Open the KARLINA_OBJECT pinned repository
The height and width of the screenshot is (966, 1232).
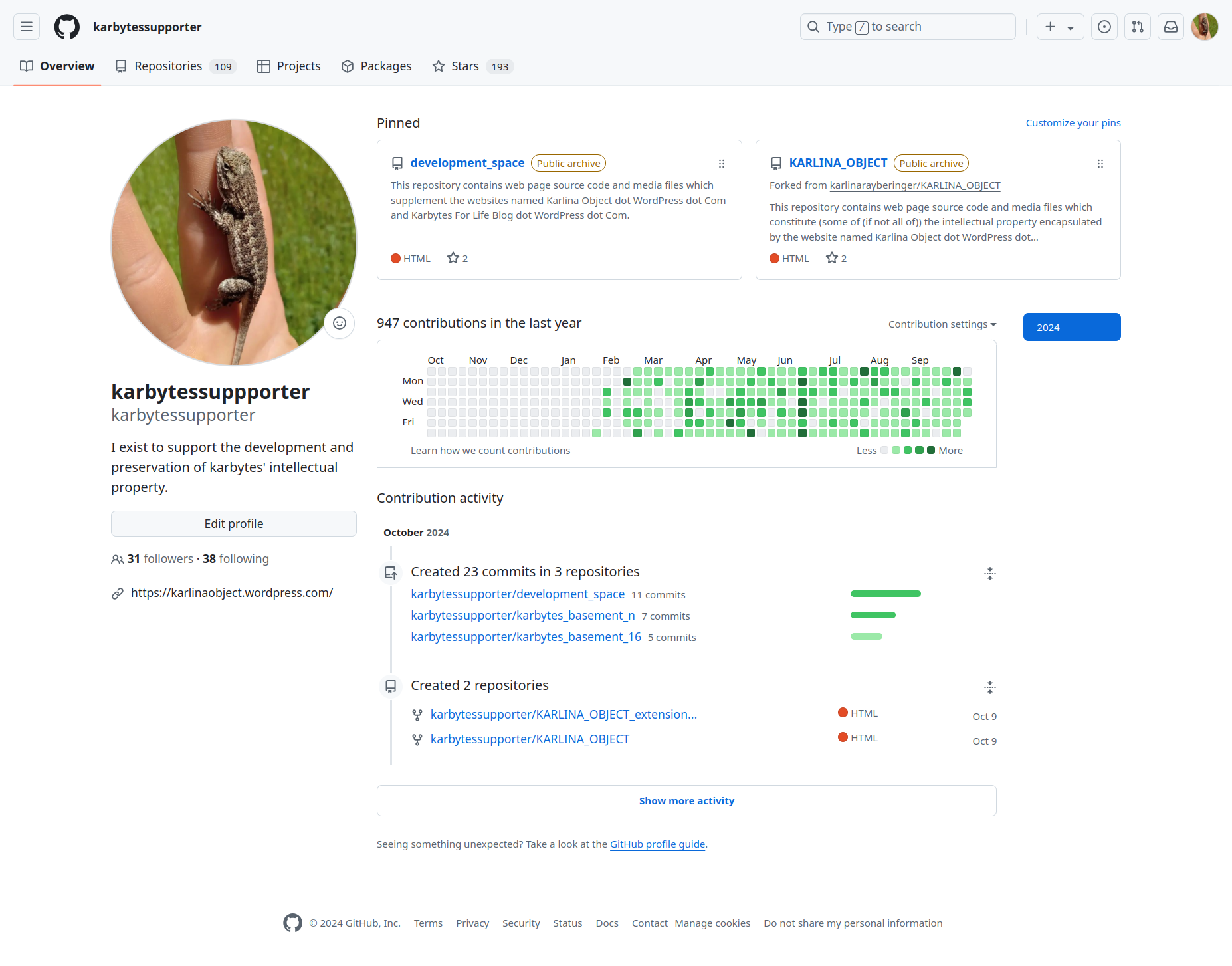[x=838, y=163]
